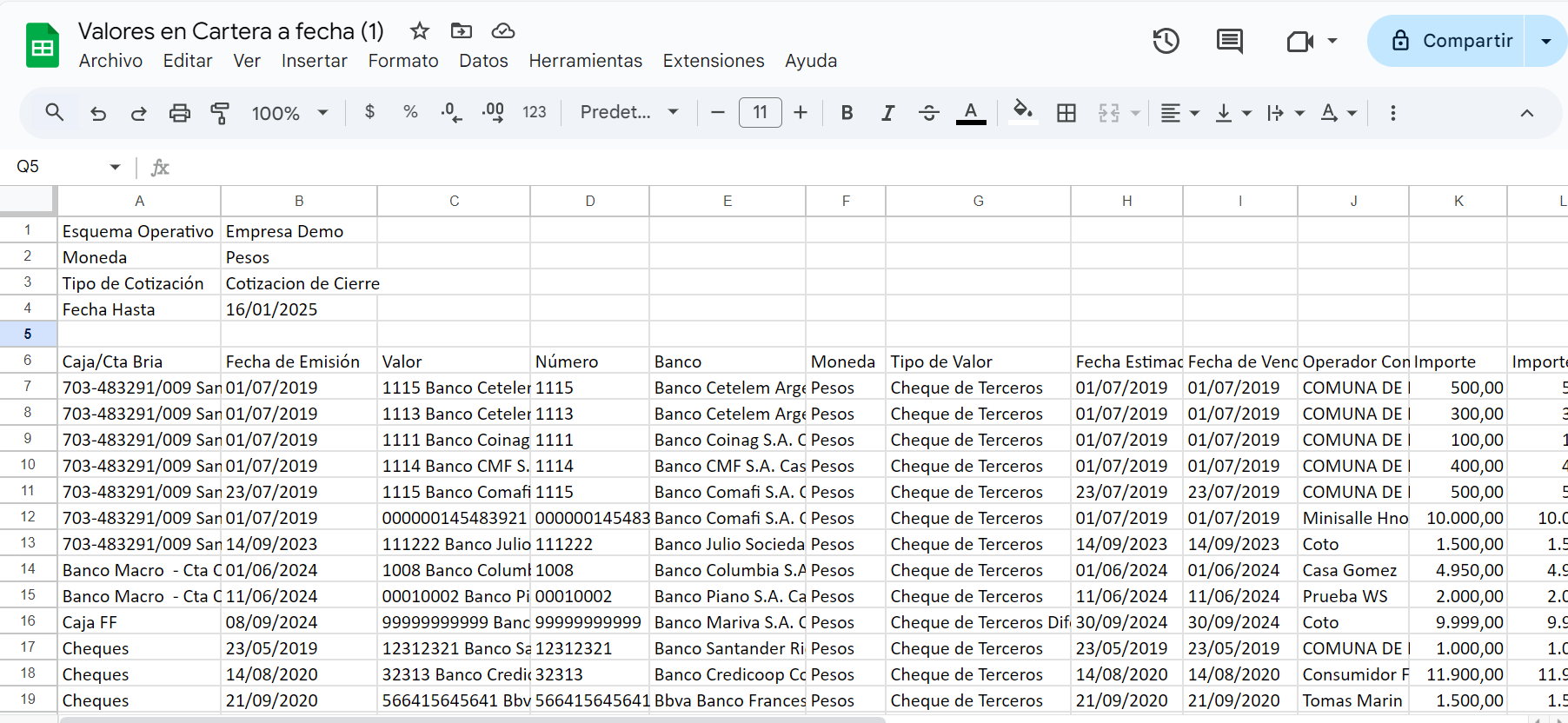Screen dimensions: 1568x723
Task: Open the Insertar menu
Action: (315, 61)
